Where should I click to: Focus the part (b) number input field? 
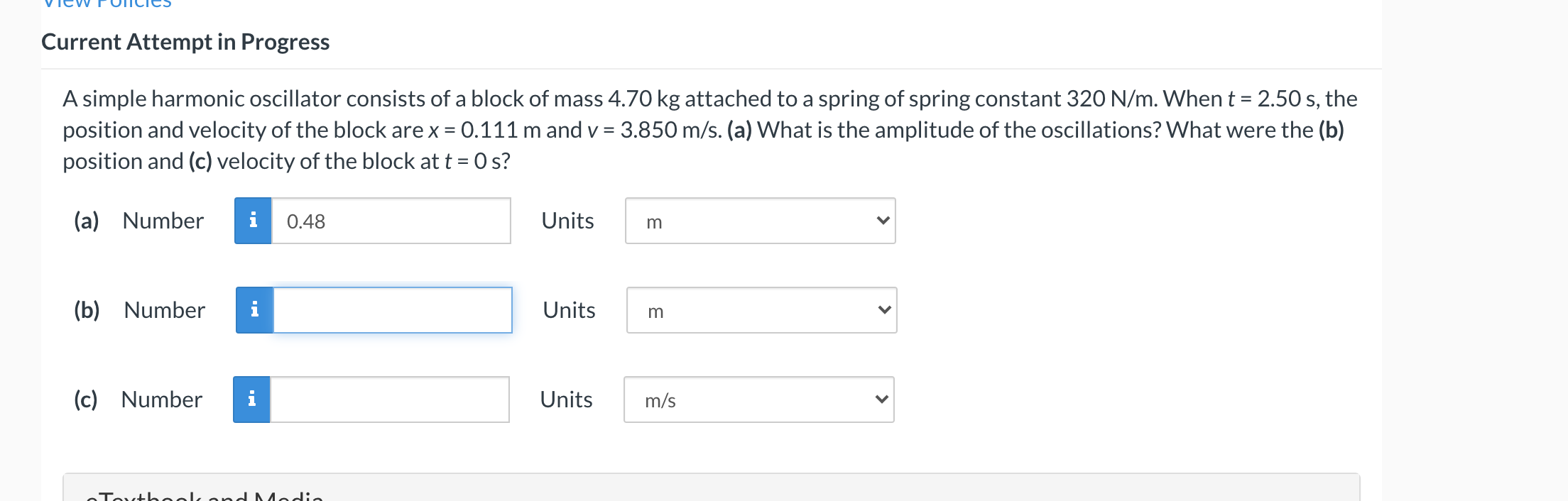pyautogui.click(x=393, y=309)
